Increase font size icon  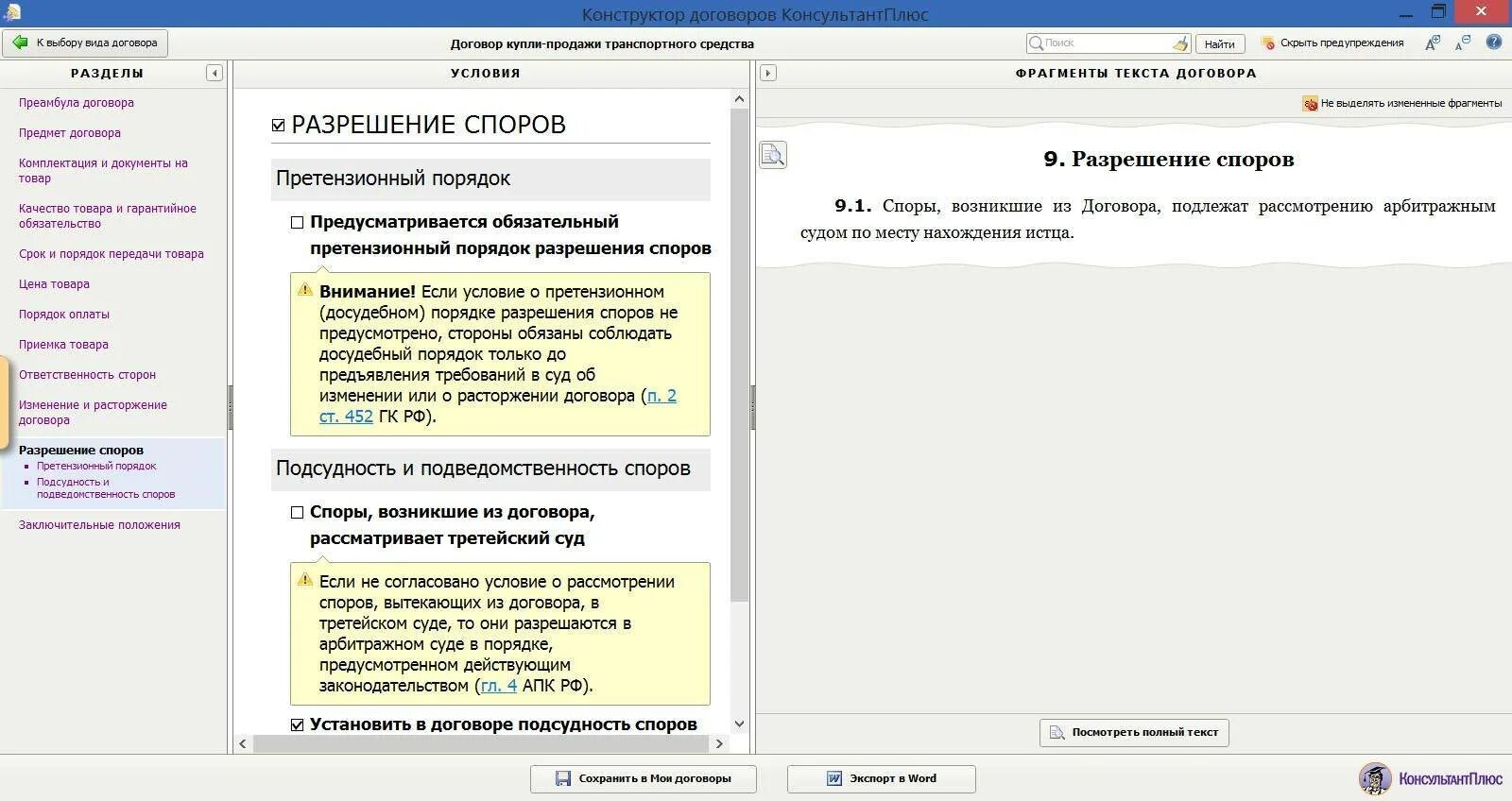[x=1433, y=43]
